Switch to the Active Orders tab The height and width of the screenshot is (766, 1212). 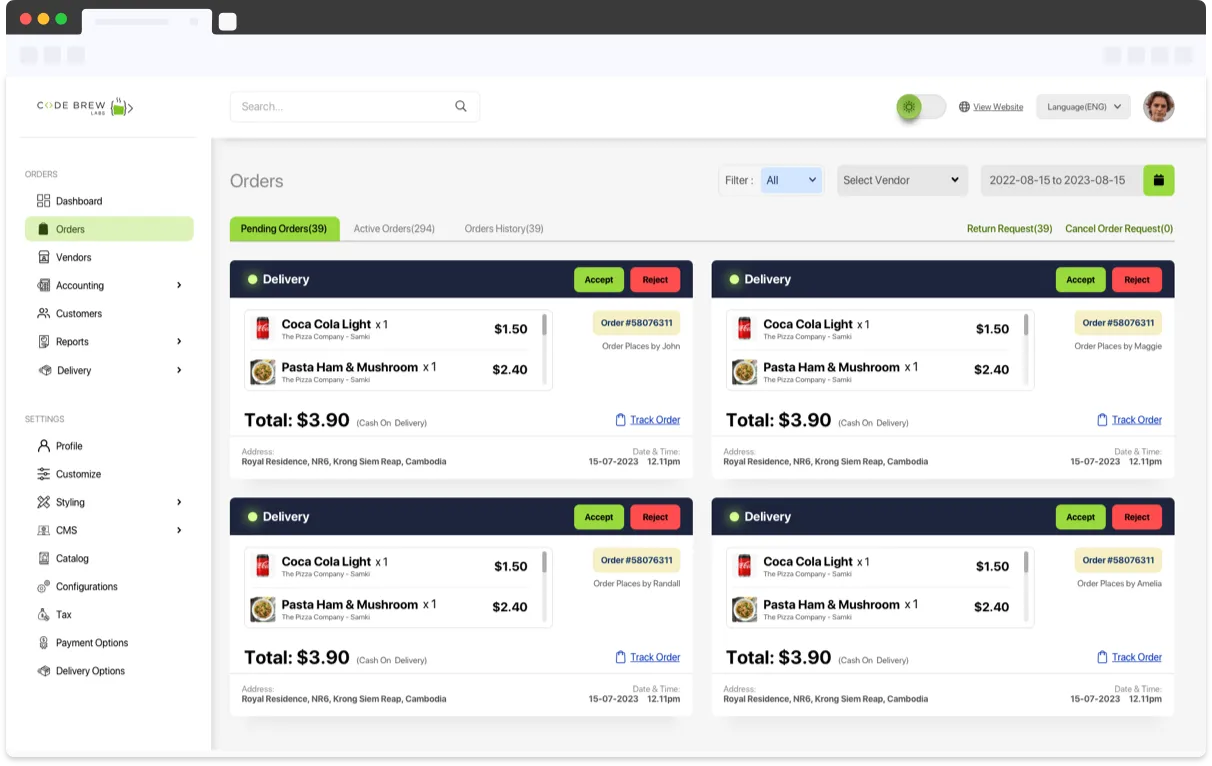pos(394,229)
